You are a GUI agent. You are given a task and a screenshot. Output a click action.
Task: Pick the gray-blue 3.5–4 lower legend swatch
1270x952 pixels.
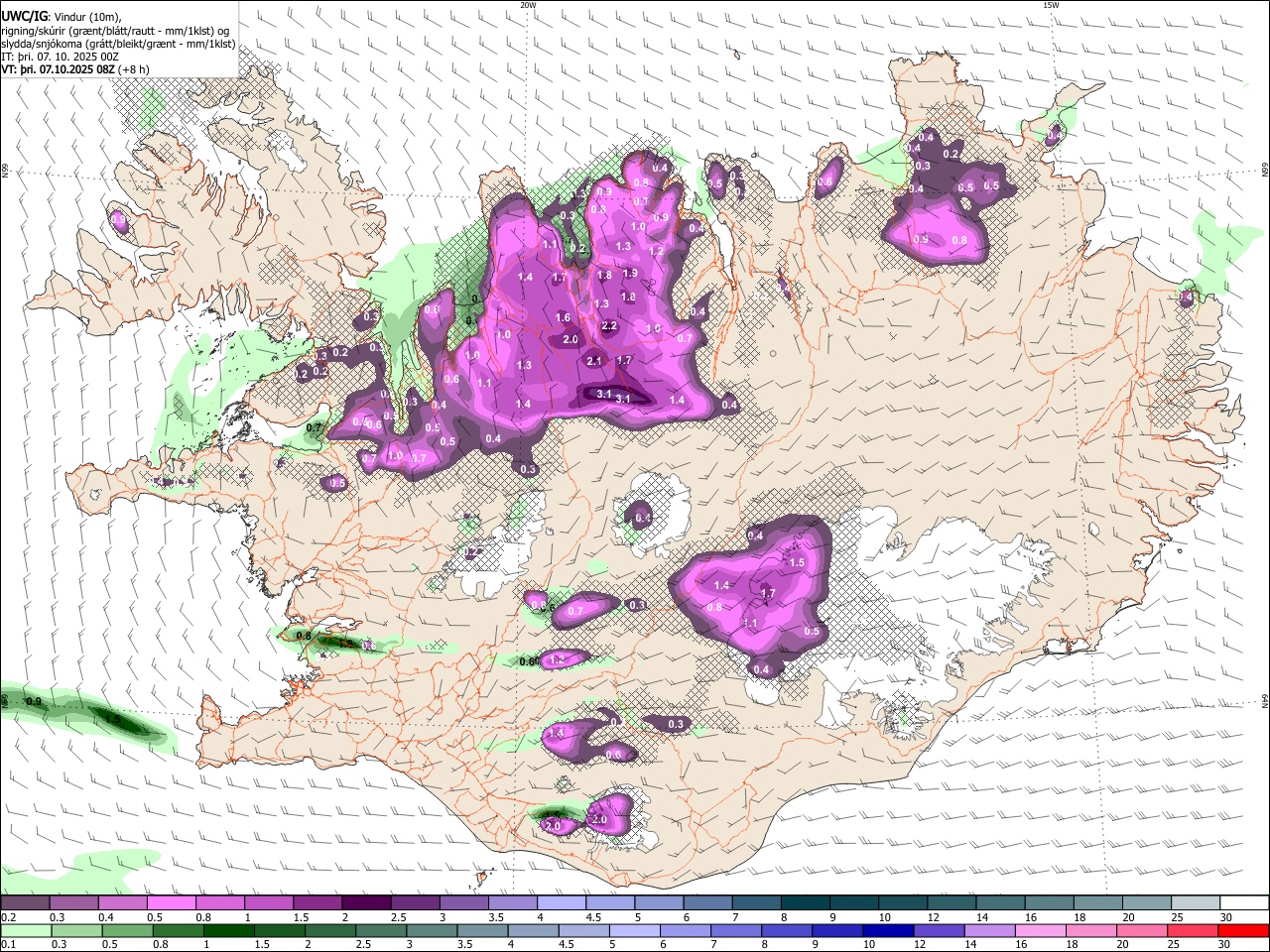pyautogui.click(x=482, y=931)
